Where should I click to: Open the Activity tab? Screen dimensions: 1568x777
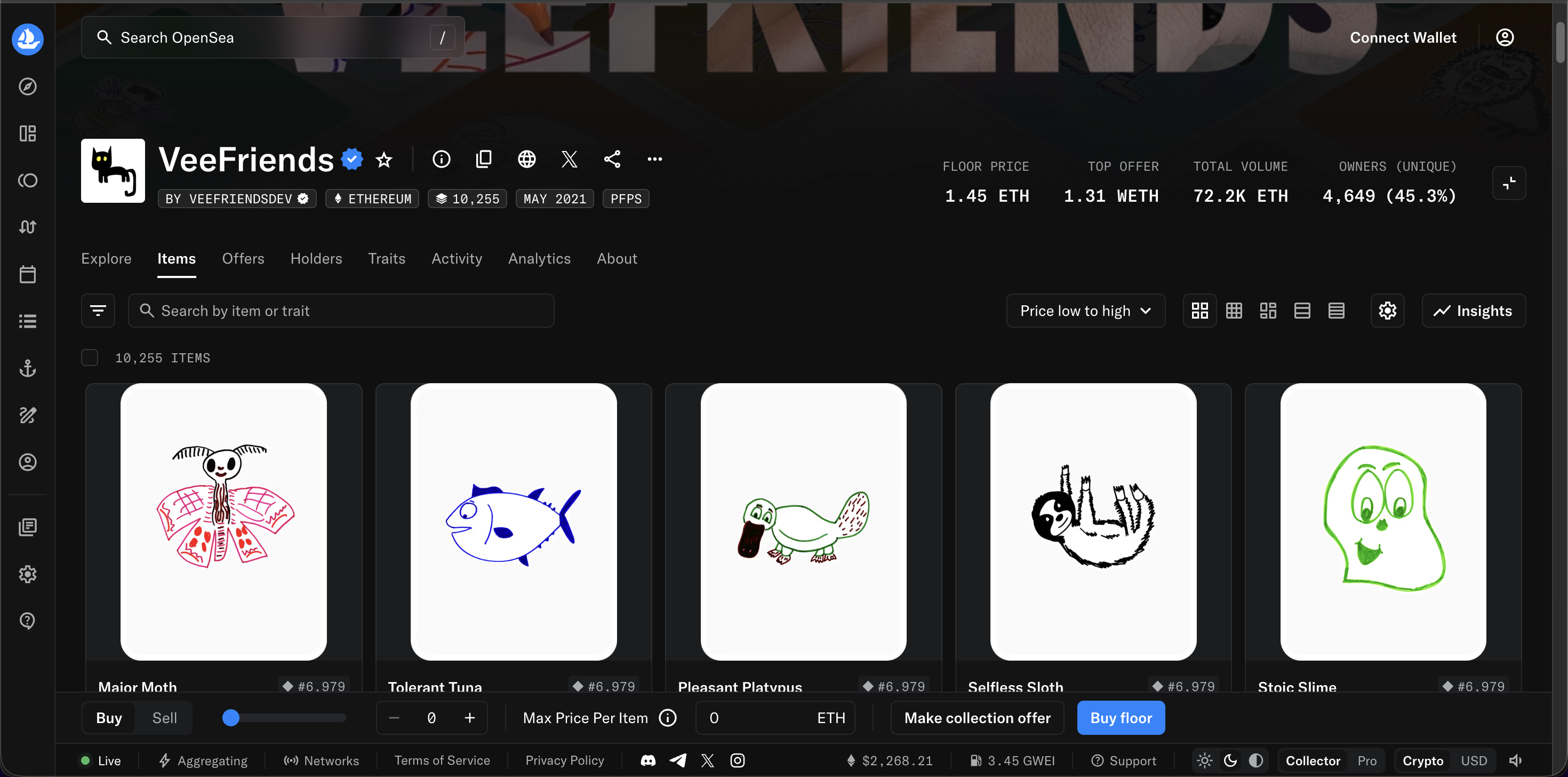point(457,258)
